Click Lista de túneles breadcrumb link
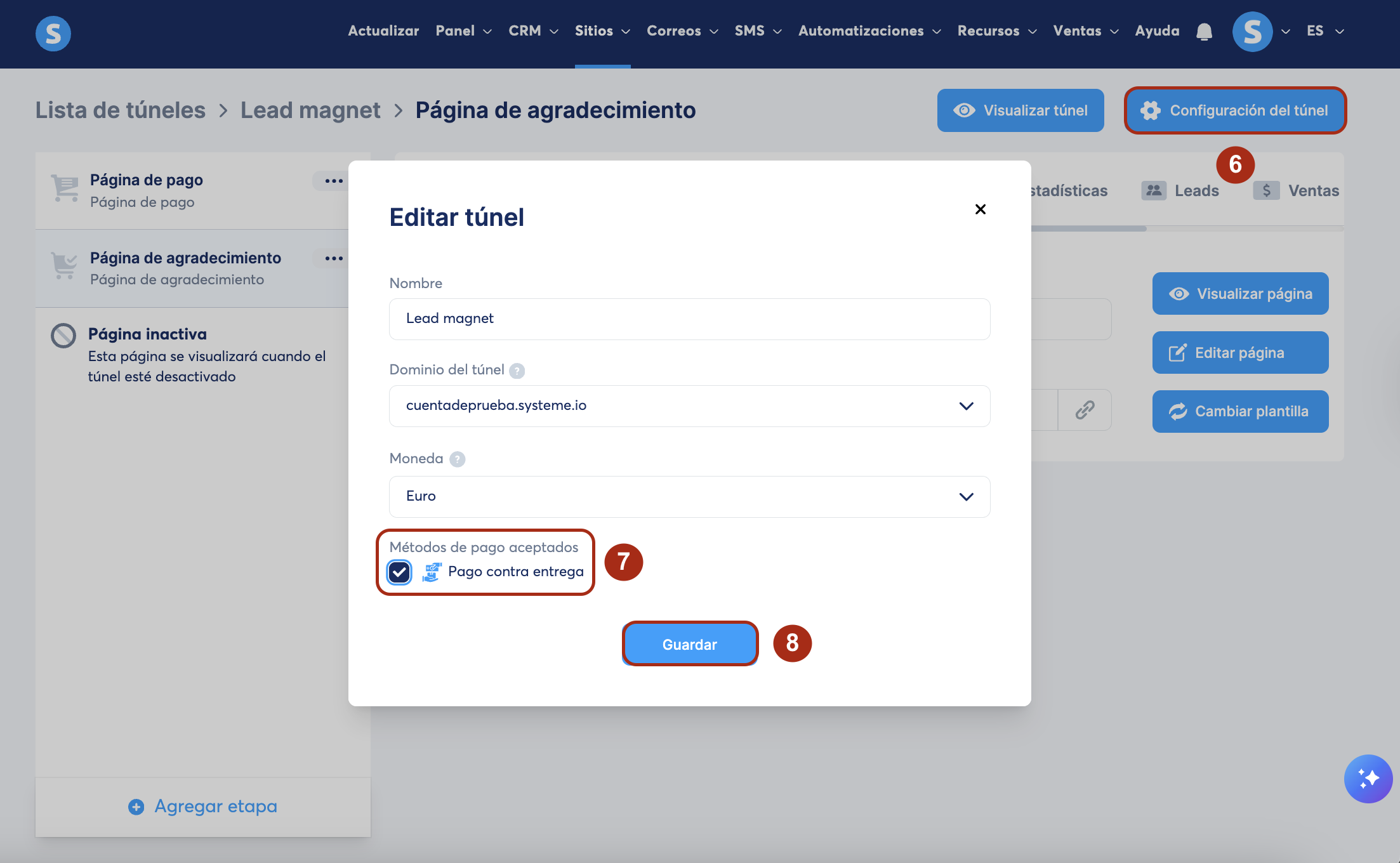This screenshot has width=1400, height=863. tap(121, 110)
